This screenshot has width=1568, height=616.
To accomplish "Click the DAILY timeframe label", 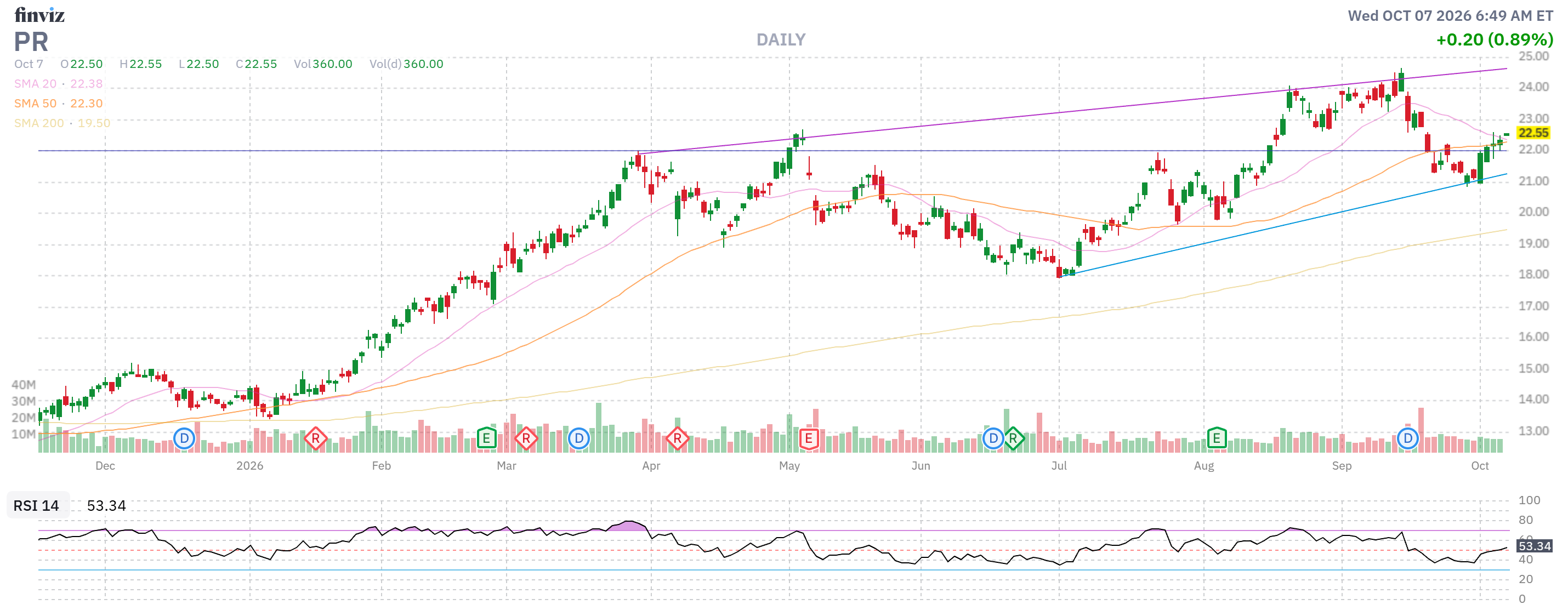I will (x=781, y=40).
